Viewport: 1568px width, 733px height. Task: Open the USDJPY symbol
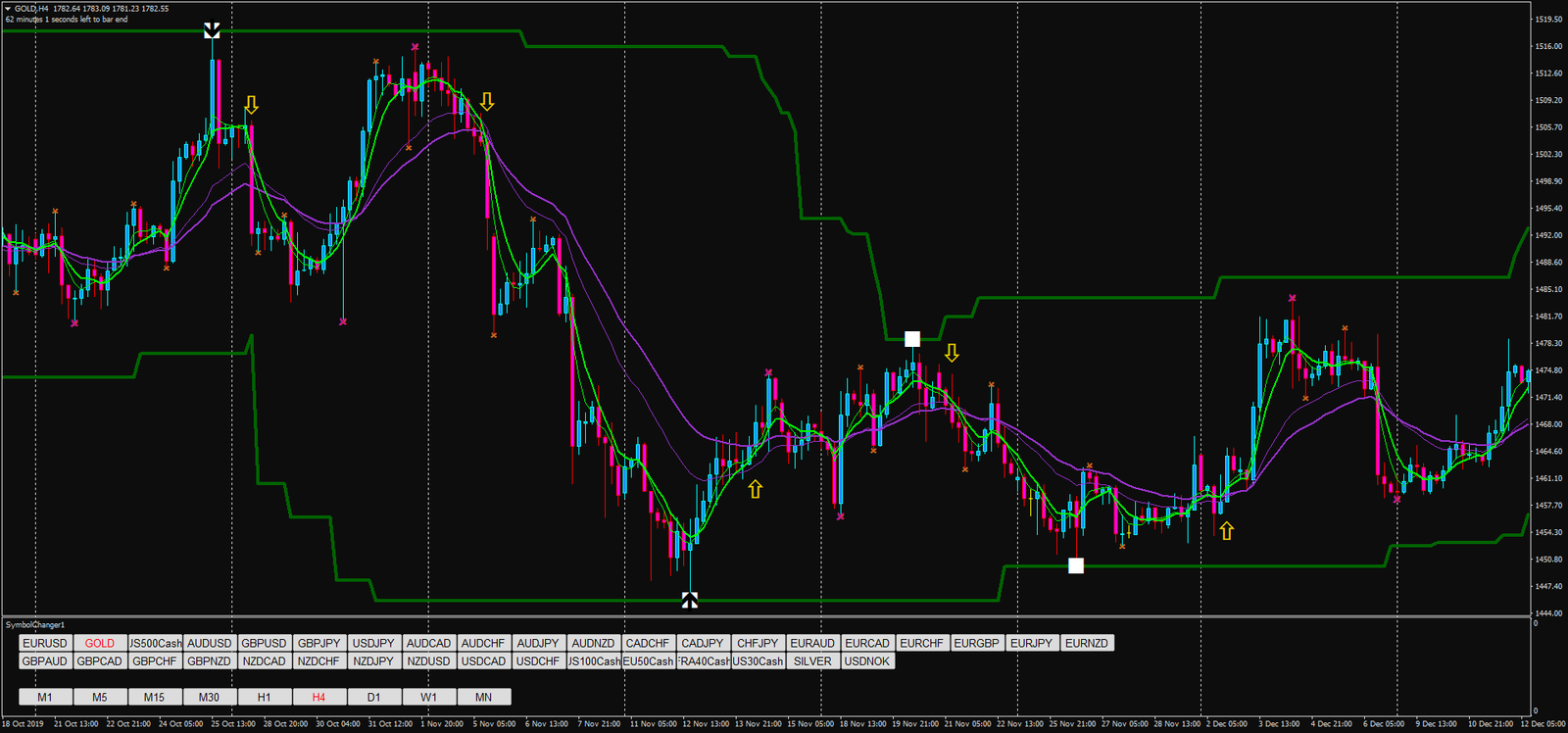pyautogui.click(x=373, y=643)
